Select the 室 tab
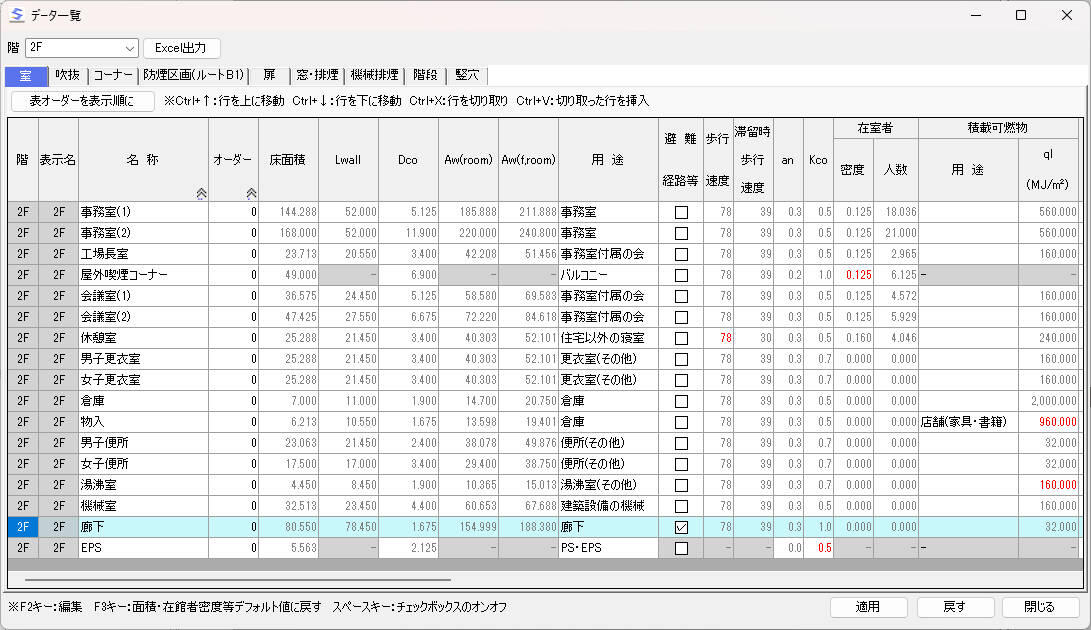Image resolution: width=1091 pixels, height=630 pixels. [26, 75]
